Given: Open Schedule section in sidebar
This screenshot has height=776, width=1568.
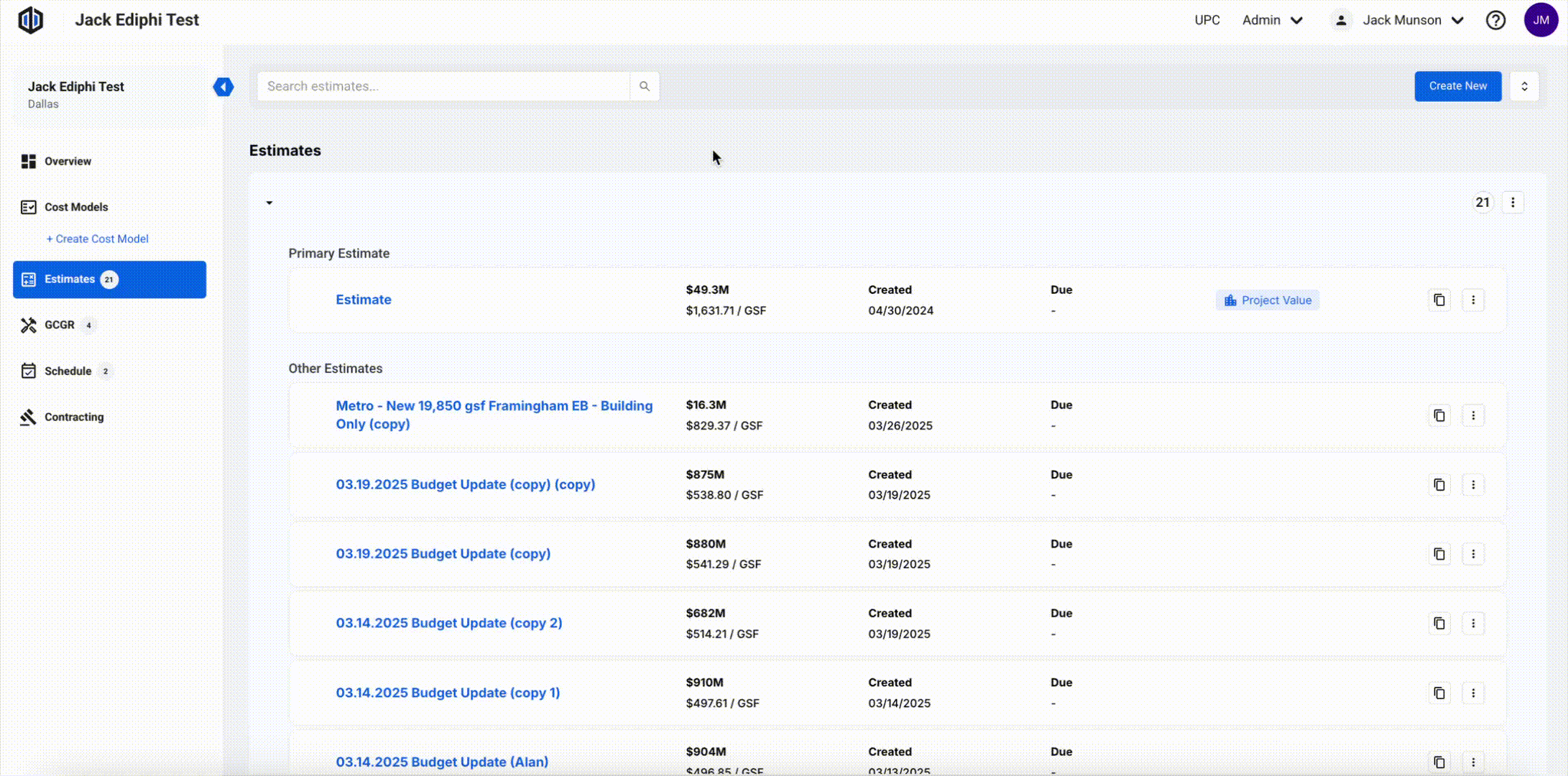Looking at the screenshot, I should 68,371.
